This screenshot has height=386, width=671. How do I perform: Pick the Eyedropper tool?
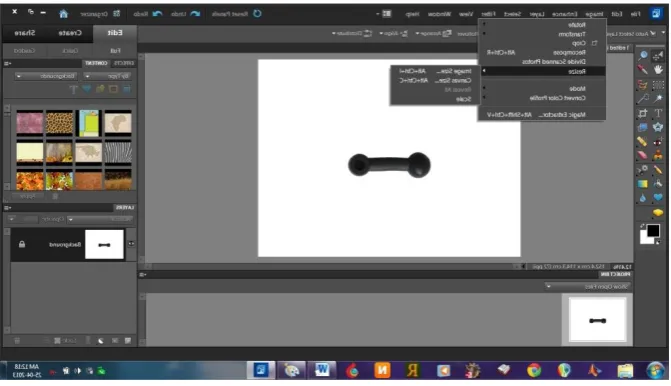click(x=643, y=69)
